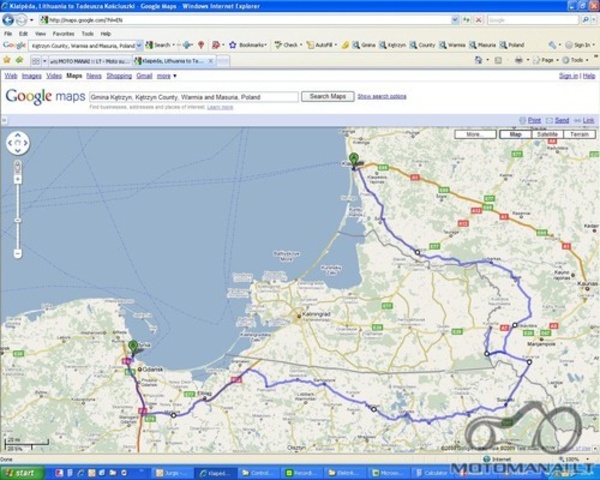Image resolution: width=600 pixels, height=480 pixels.
Task: Click the IE search magnifier icon
Action: point(585,20)
